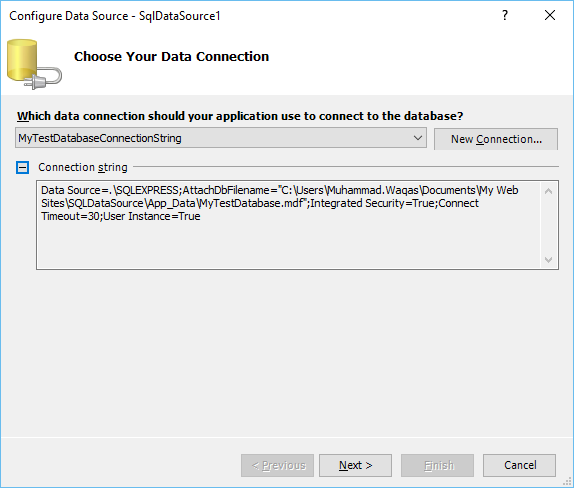574x488 pixels.
Task: Click the 'Choose Your Data Connection' heading
Action: 171,56
